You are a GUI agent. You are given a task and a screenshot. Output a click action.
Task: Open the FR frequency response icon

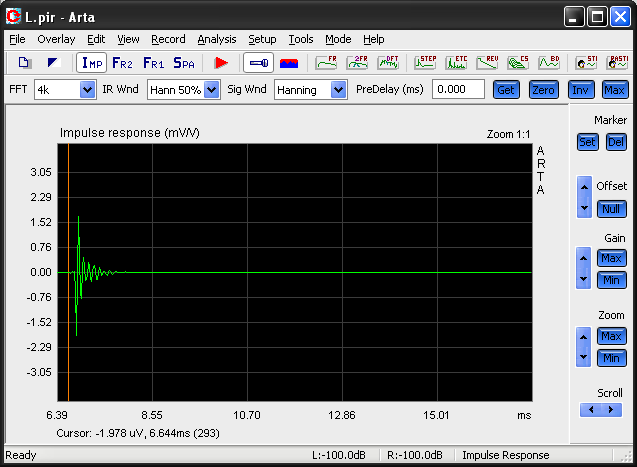tap(326, 63)
